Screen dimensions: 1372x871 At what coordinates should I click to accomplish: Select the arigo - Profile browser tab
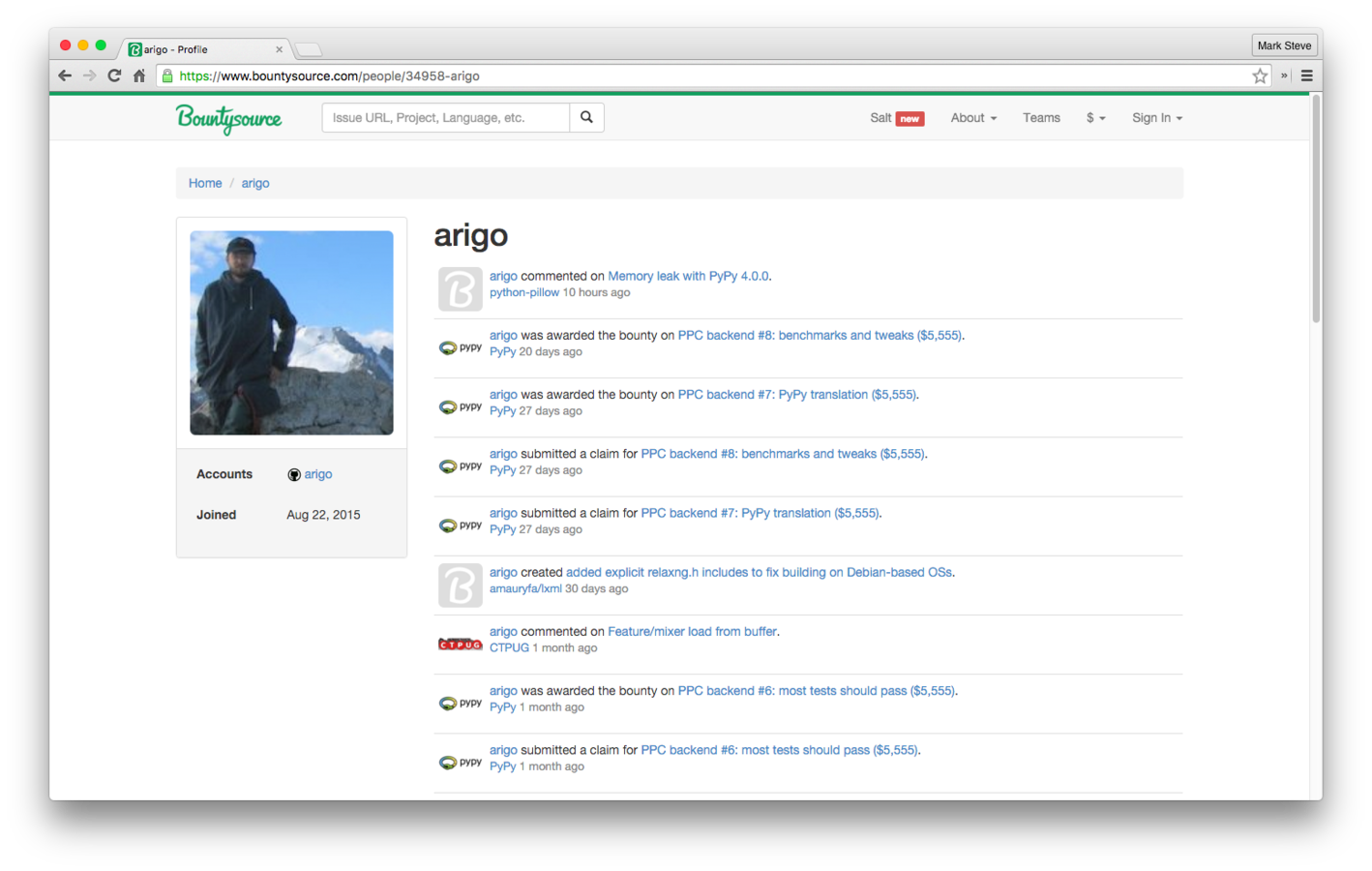pos(203,48)
